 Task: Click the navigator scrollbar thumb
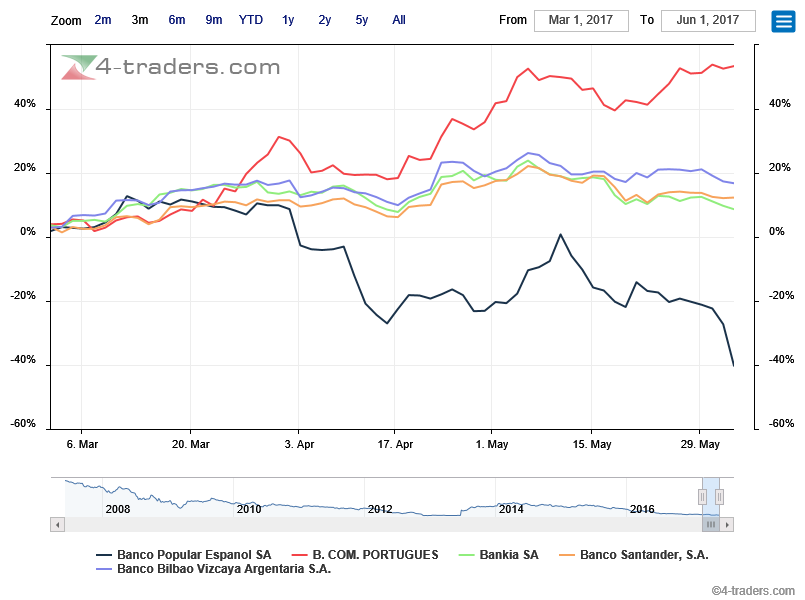pyautogui.click(x=711, y=525)
